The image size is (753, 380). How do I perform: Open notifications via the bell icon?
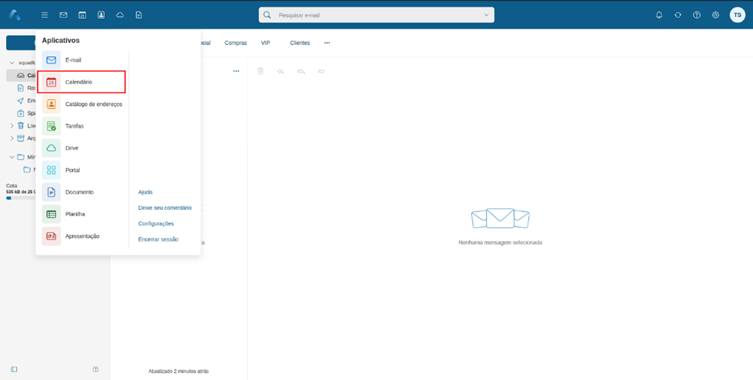click(x=659, y=15)
